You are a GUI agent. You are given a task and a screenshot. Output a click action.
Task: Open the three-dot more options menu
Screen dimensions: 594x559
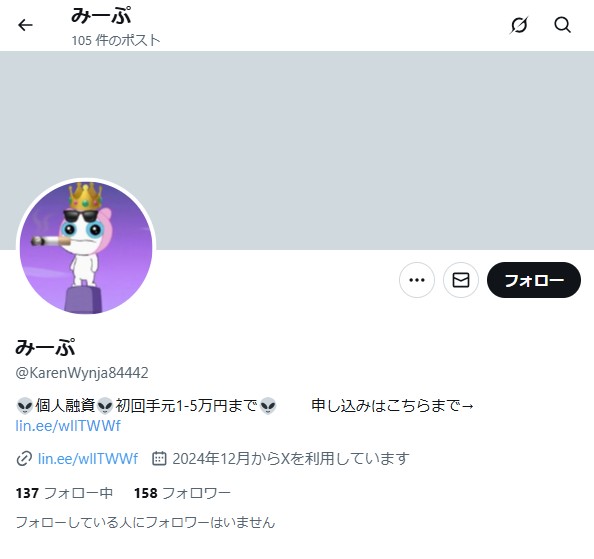pos(417,280)
